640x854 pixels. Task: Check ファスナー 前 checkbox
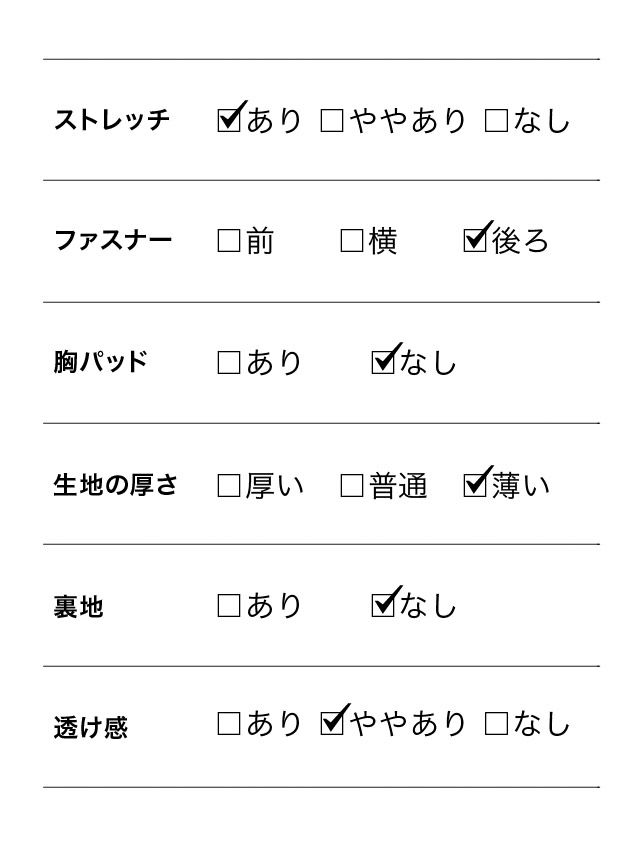pyautogui.click(x=229, y=242)
